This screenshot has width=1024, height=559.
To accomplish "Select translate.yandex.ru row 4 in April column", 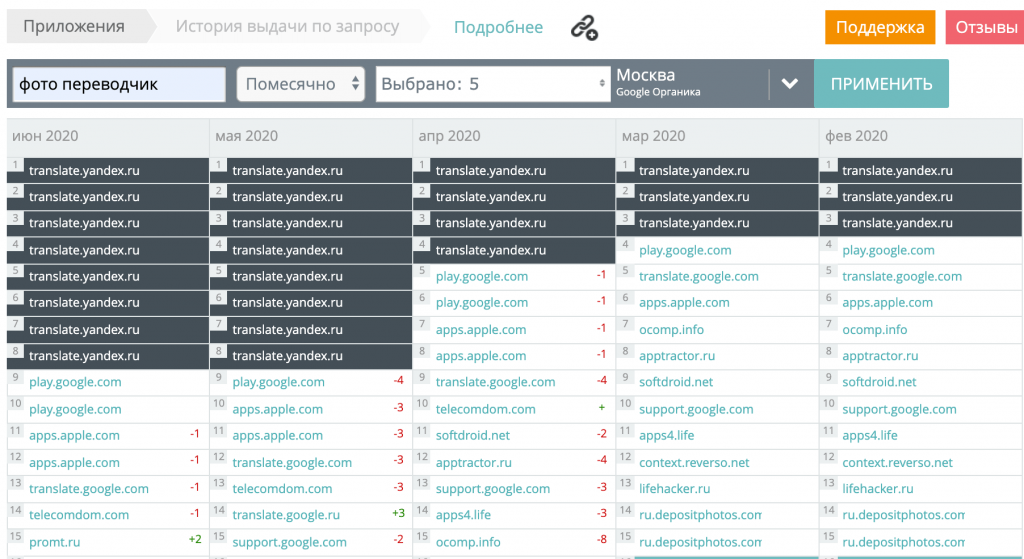I will [x=514, y=250].
